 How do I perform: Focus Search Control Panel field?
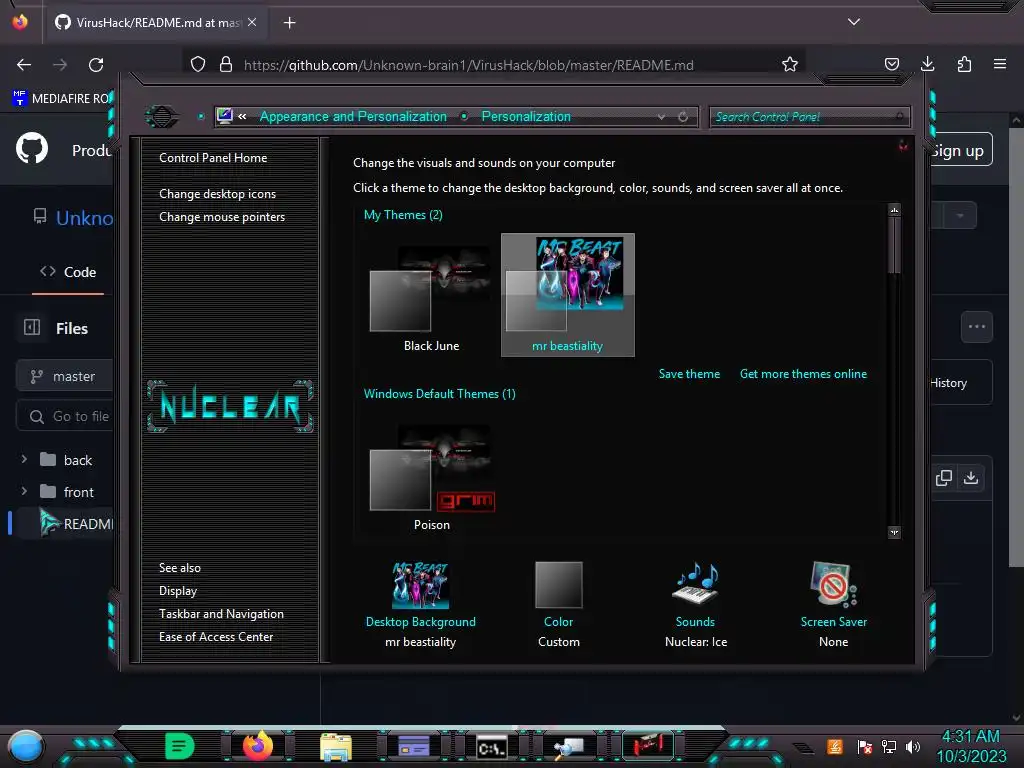pos(808,117)
